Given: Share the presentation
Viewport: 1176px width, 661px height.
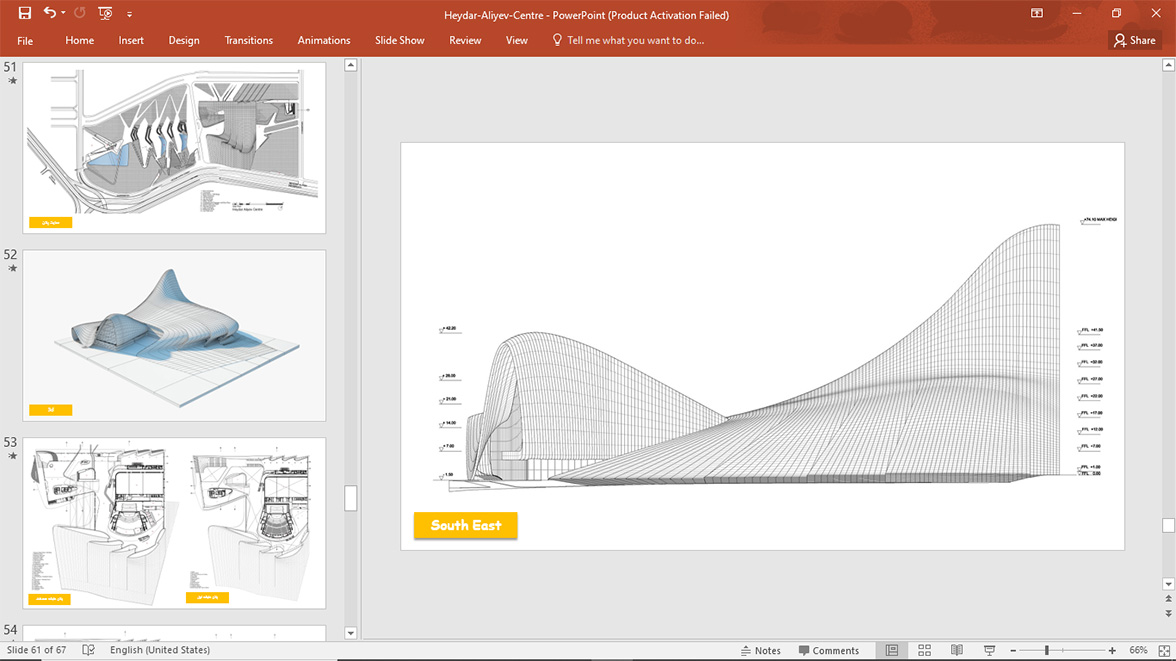Looking at the screenshot, I should click(x=1135, y=41).
